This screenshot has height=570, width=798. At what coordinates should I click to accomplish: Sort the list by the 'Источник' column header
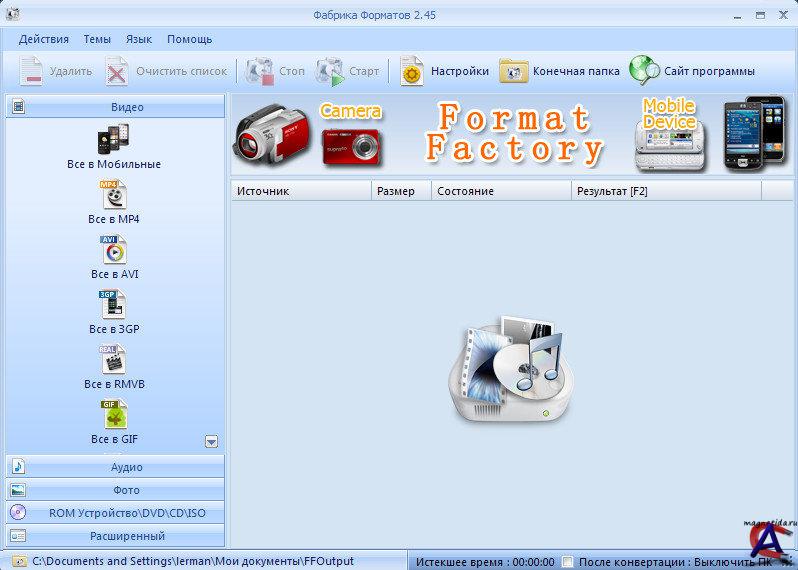point(300,191)
